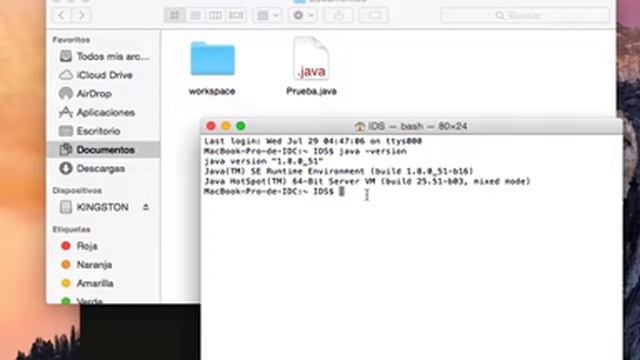The width and height of the screenshot is (640, 360).
Task: Open the item arrangement dropdown
Action: point(267,16)
